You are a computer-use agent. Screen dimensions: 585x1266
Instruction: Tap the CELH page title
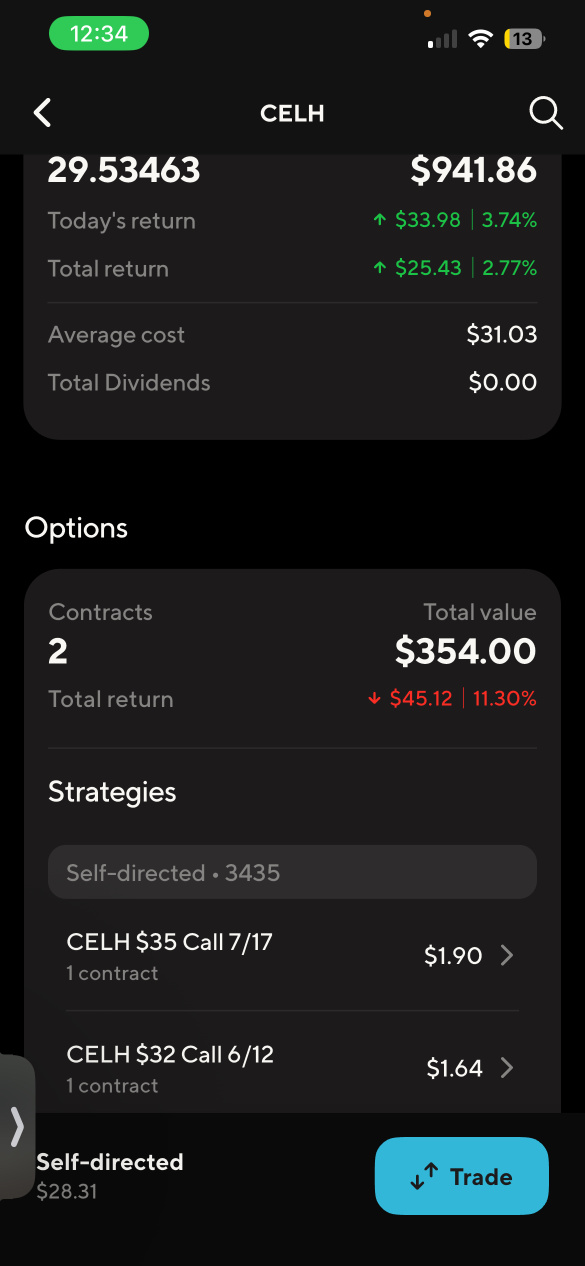tap(292, 114)
